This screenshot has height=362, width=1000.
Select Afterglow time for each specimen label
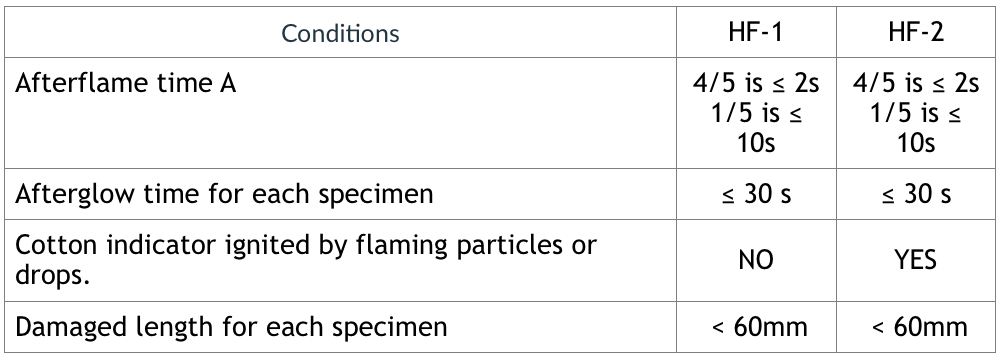click(224, 194)
